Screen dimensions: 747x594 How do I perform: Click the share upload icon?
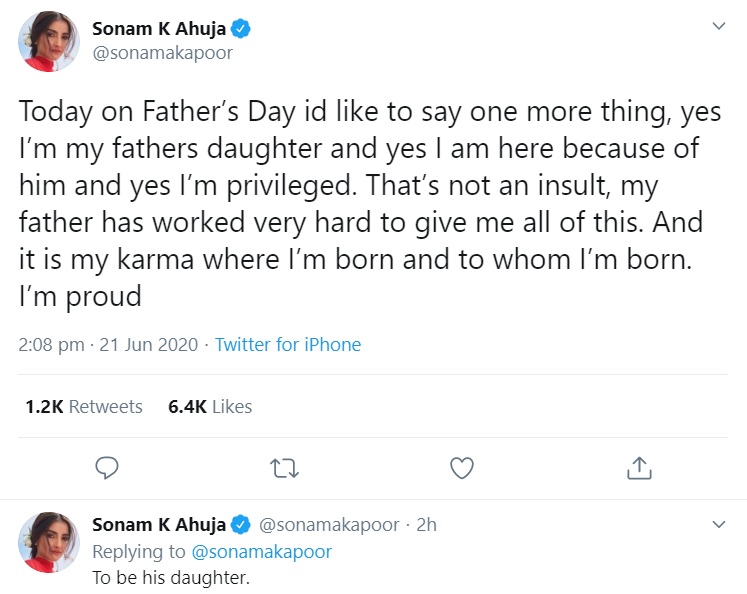(639, 467)
